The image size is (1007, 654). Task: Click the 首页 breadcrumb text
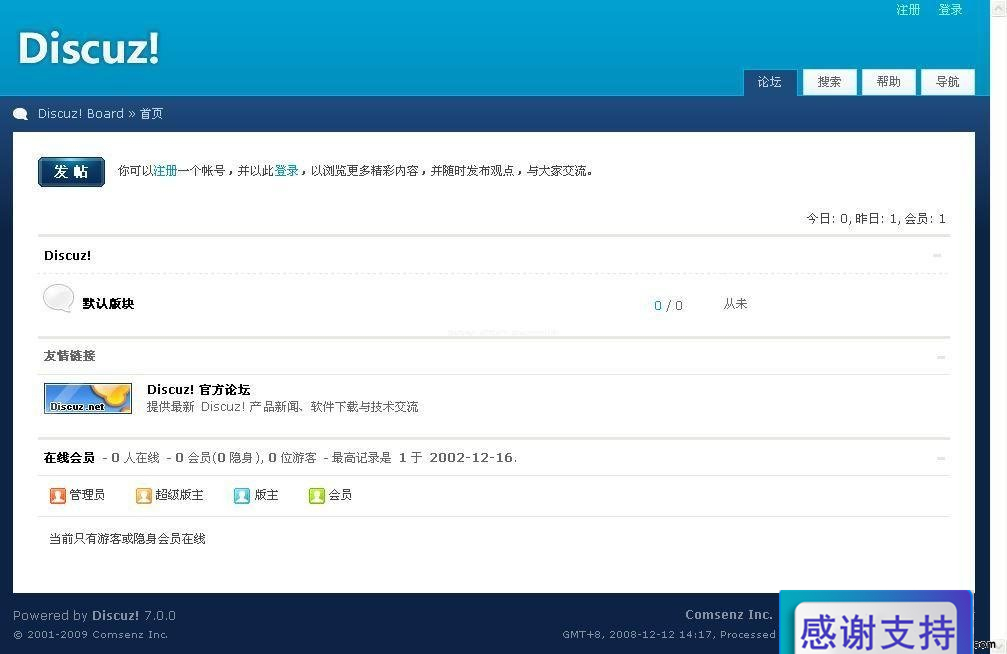click(x=152, y=114)
